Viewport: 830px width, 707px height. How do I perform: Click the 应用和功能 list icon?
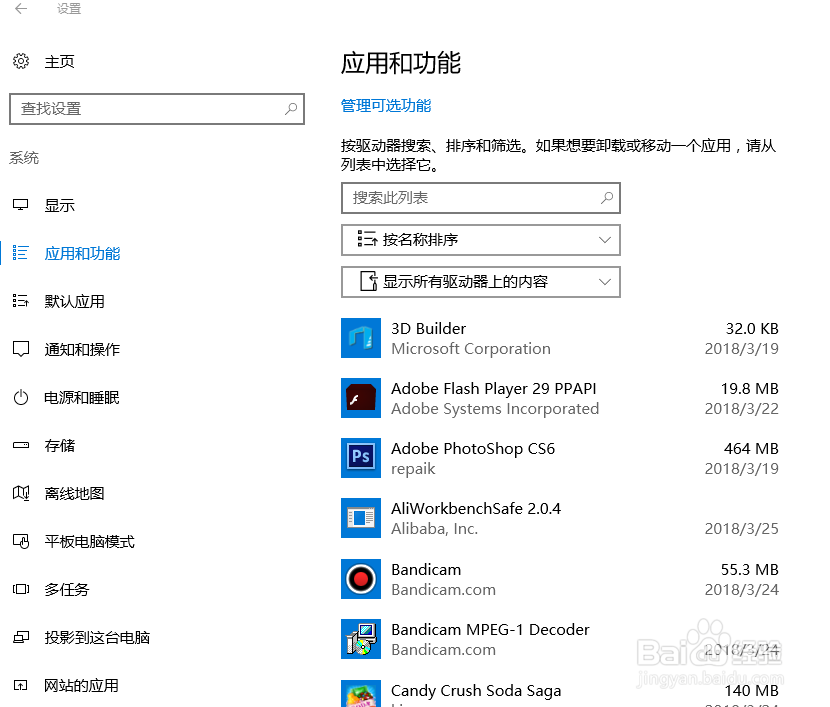point(21,252)
